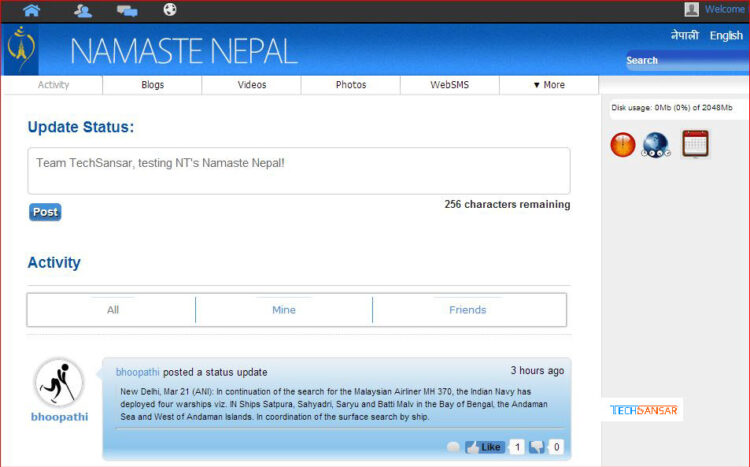Filter activity to Mine
This screenshot has height=467, width=750.
(x=284, y=310)
